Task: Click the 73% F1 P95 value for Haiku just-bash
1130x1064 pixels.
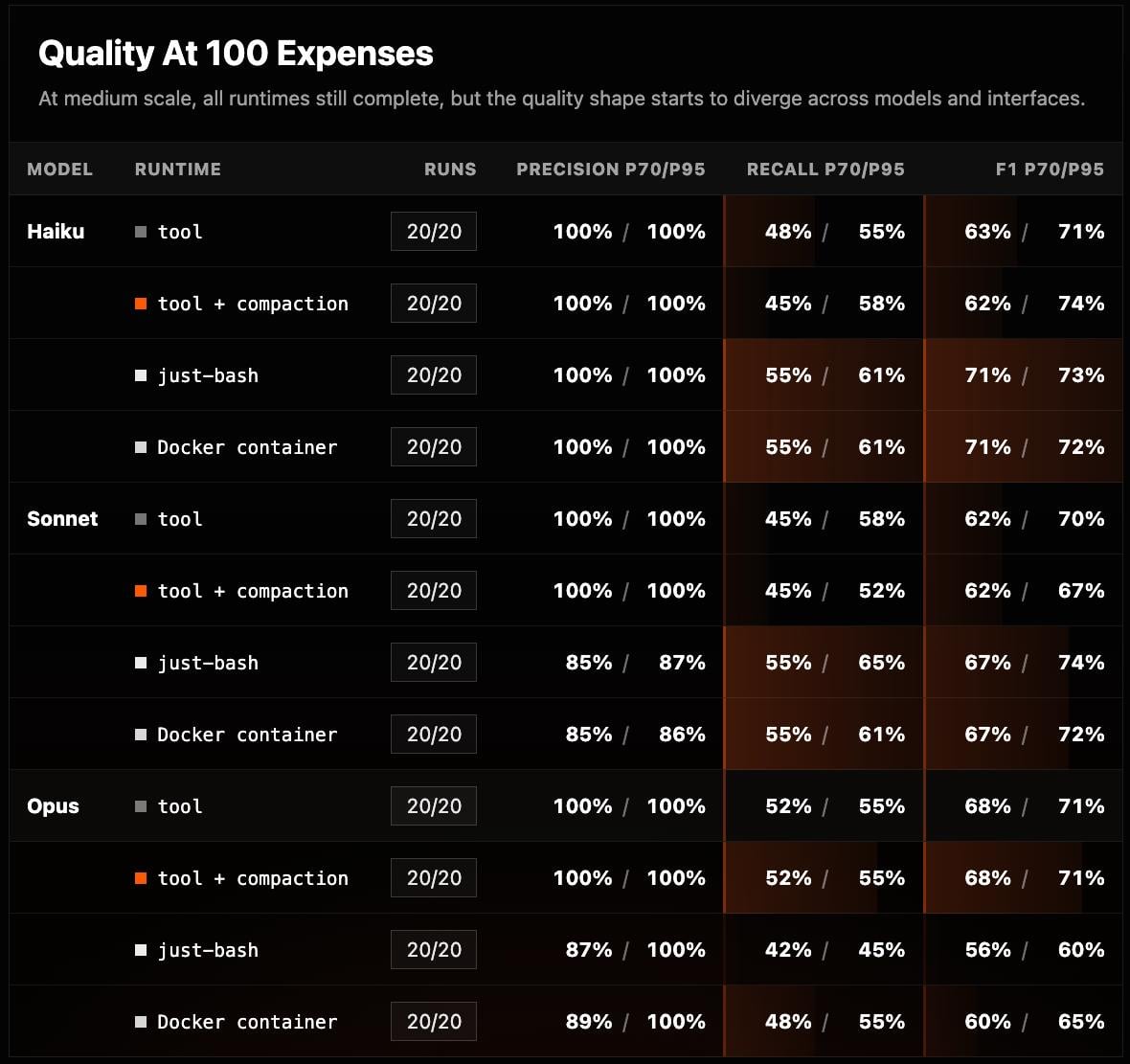Action: [x=1081, y=374]
